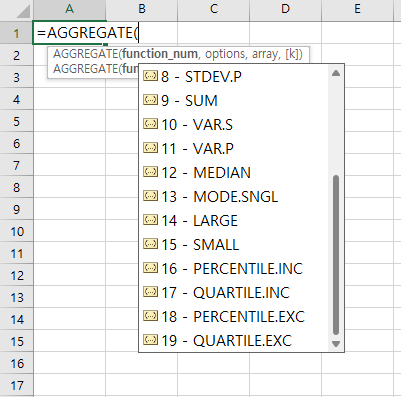
Task: Click the 15 - SMALL text
Action: coord(200,245)
